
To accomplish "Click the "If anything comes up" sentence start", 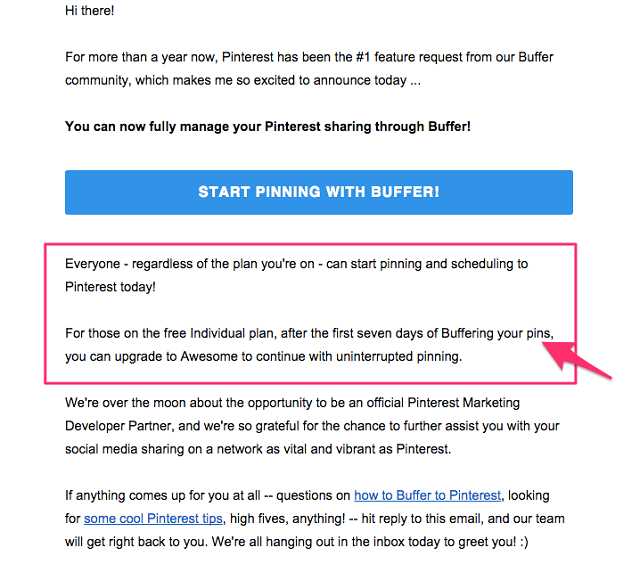I will pos(130,495).
